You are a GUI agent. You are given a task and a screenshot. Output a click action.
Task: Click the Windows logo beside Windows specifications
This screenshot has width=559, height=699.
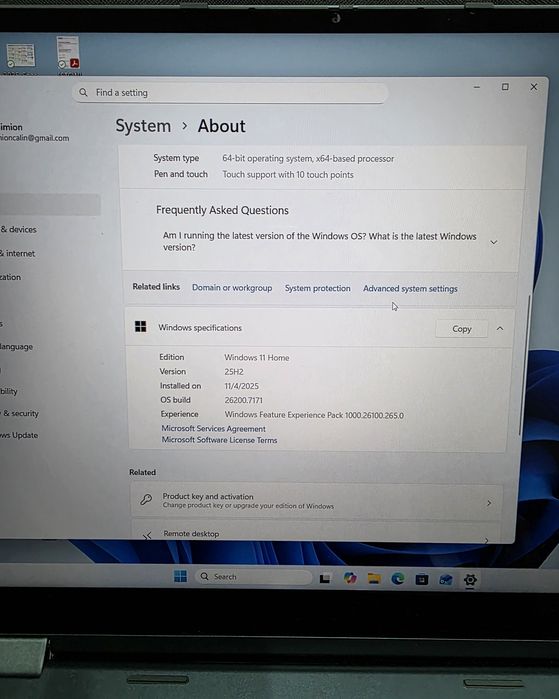(140, 327)
